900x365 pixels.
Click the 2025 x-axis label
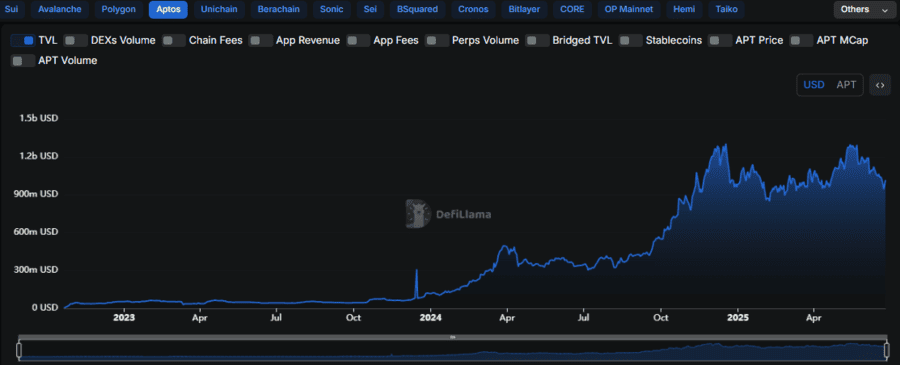coord(737,317)
